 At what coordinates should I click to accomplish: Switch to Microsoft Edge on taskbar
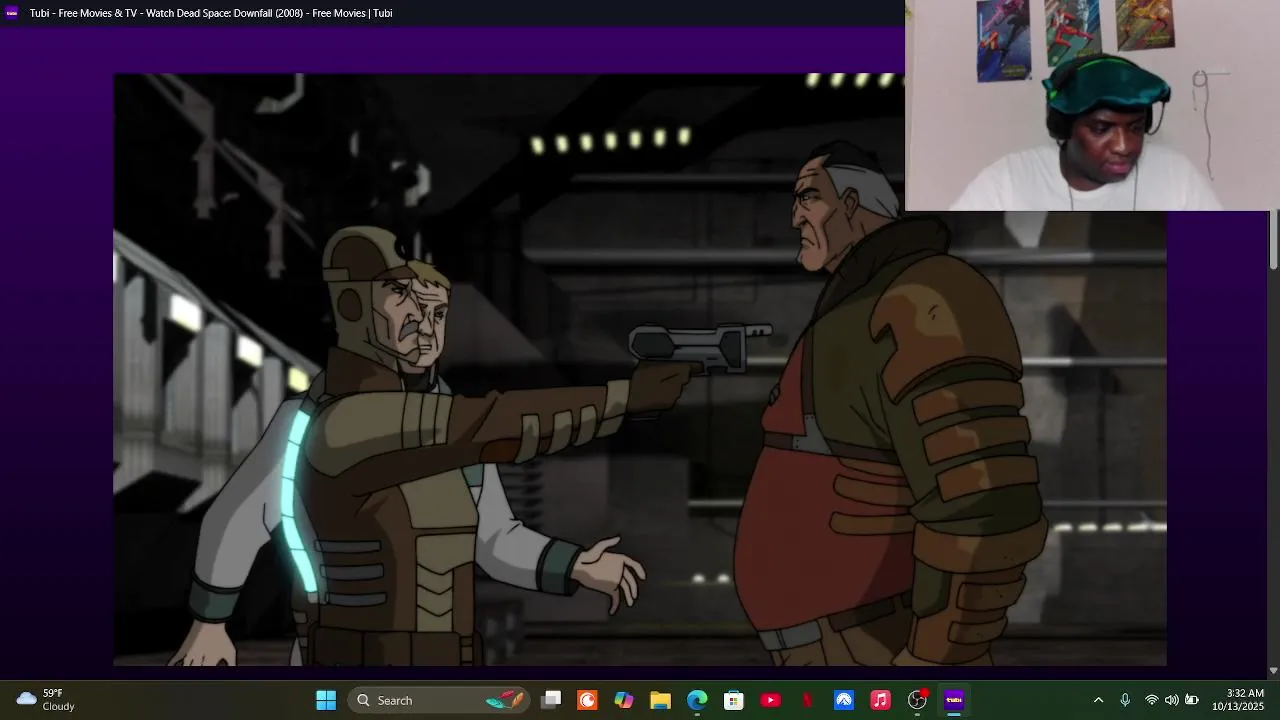pos(697,700)
